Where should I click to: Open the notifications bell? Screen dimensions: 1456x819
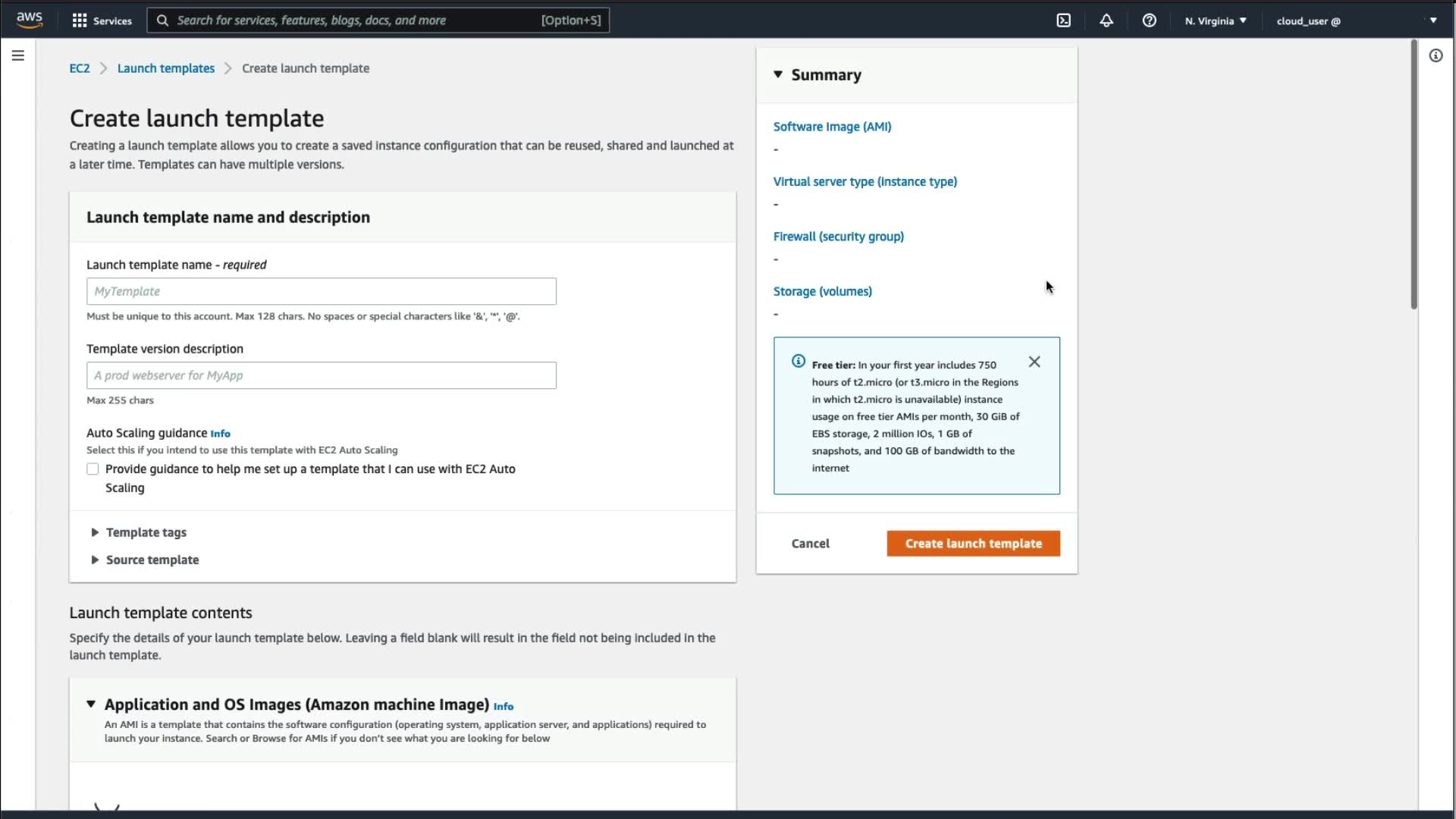1106,20
